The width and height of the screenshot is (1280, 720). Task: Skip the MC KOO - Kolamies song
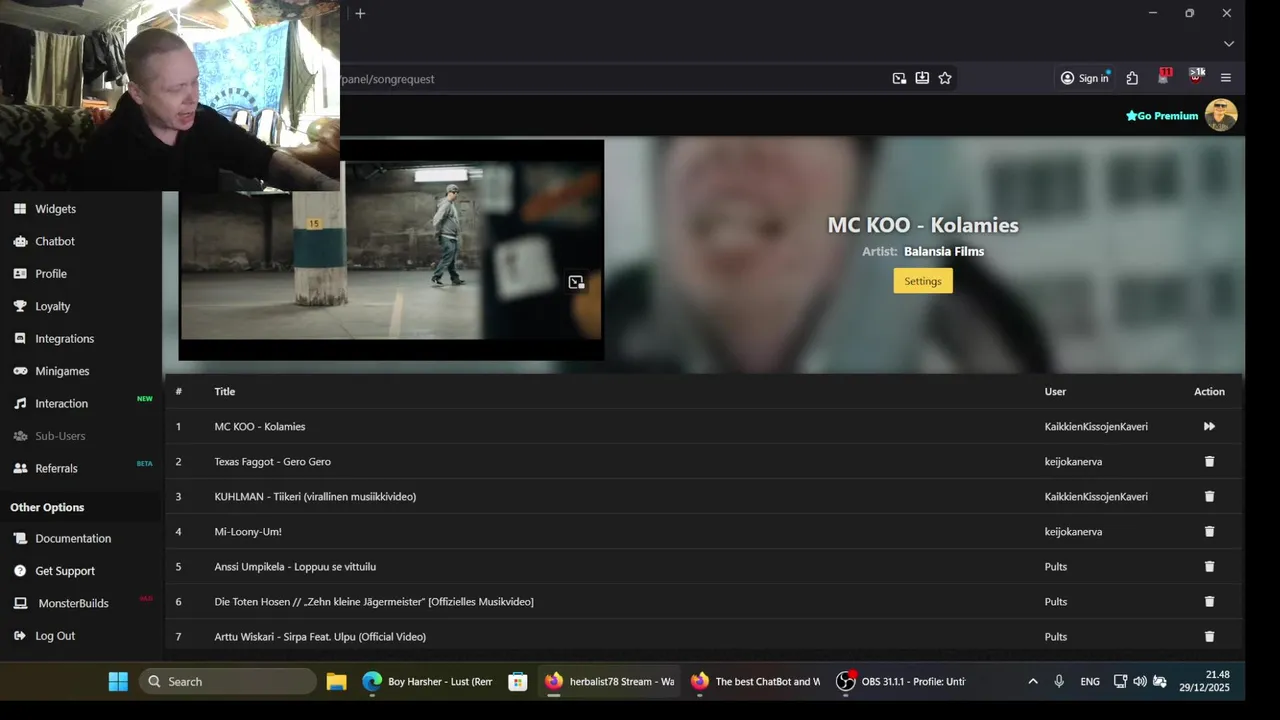click(1209, 426)
